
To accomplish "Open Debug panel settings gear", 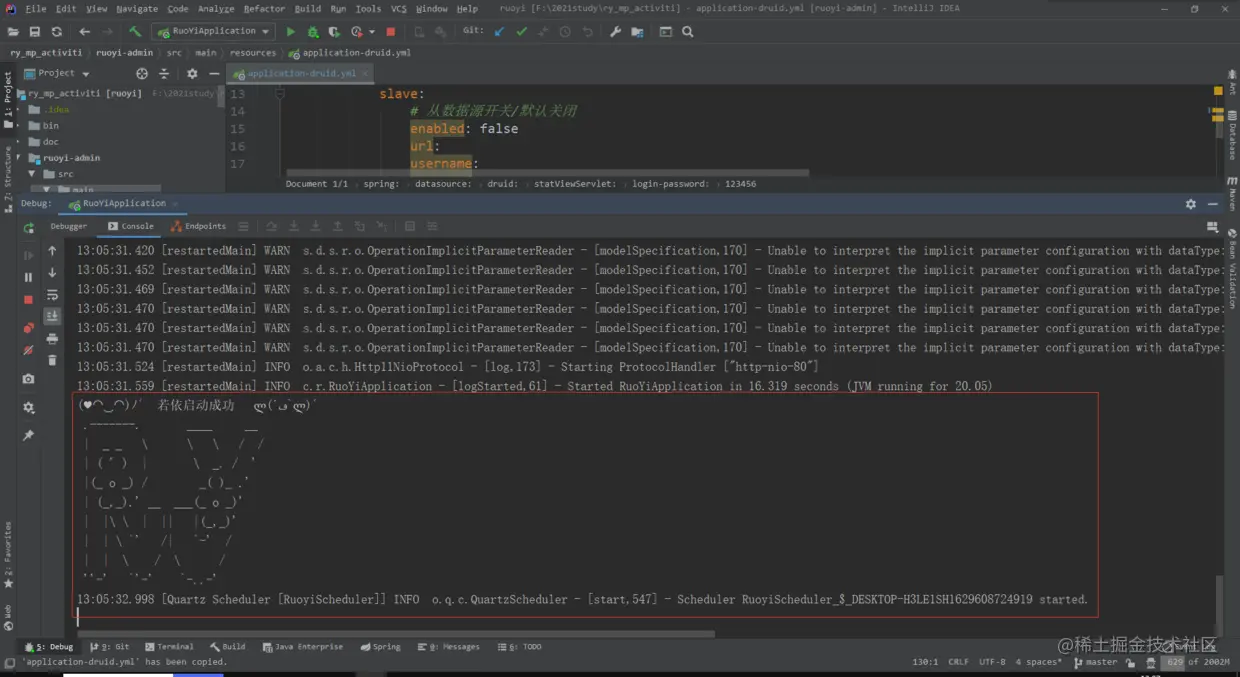I will coord(1190,204).
